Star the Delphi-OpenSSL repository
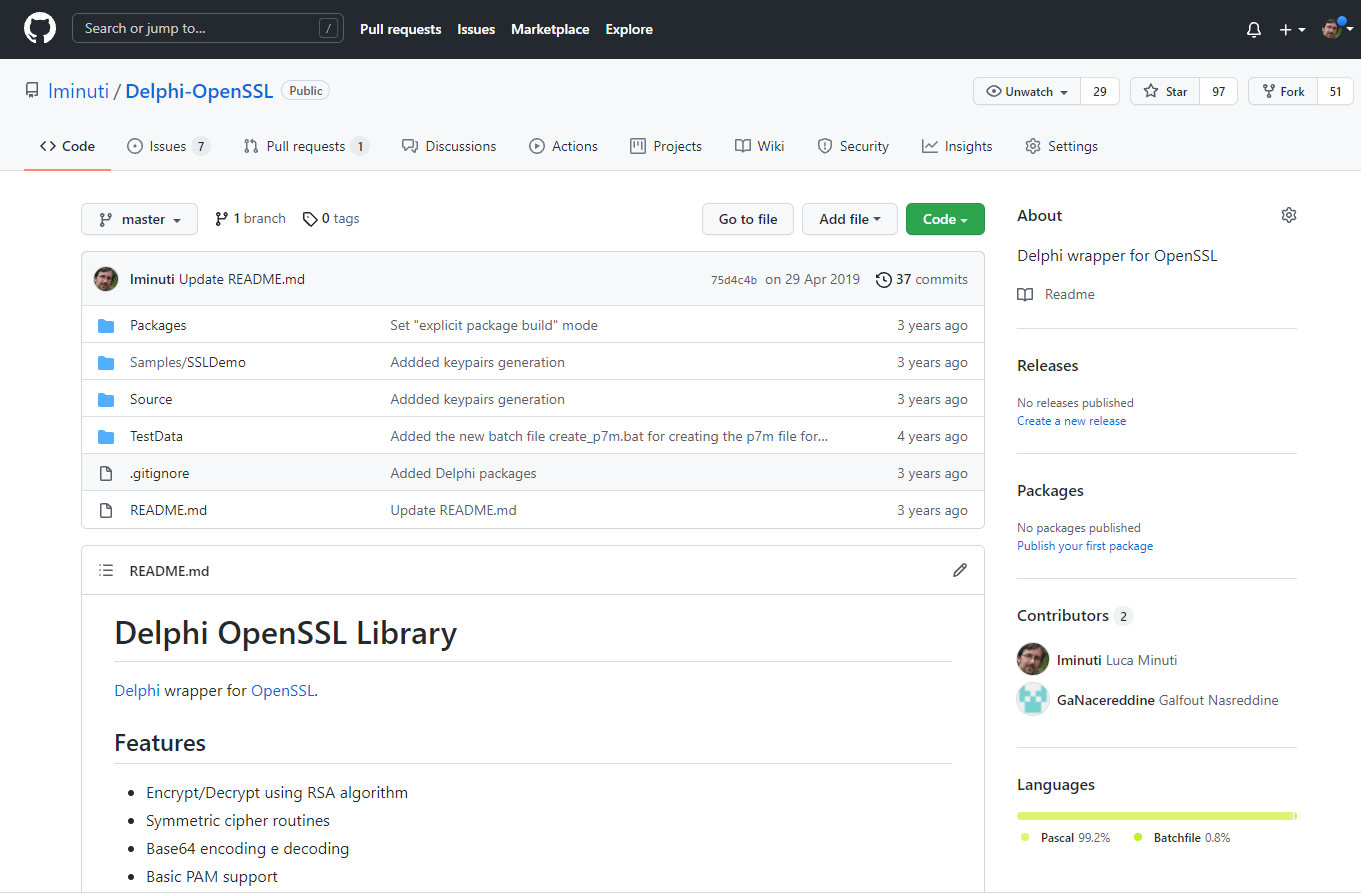 pos(1165,91)
